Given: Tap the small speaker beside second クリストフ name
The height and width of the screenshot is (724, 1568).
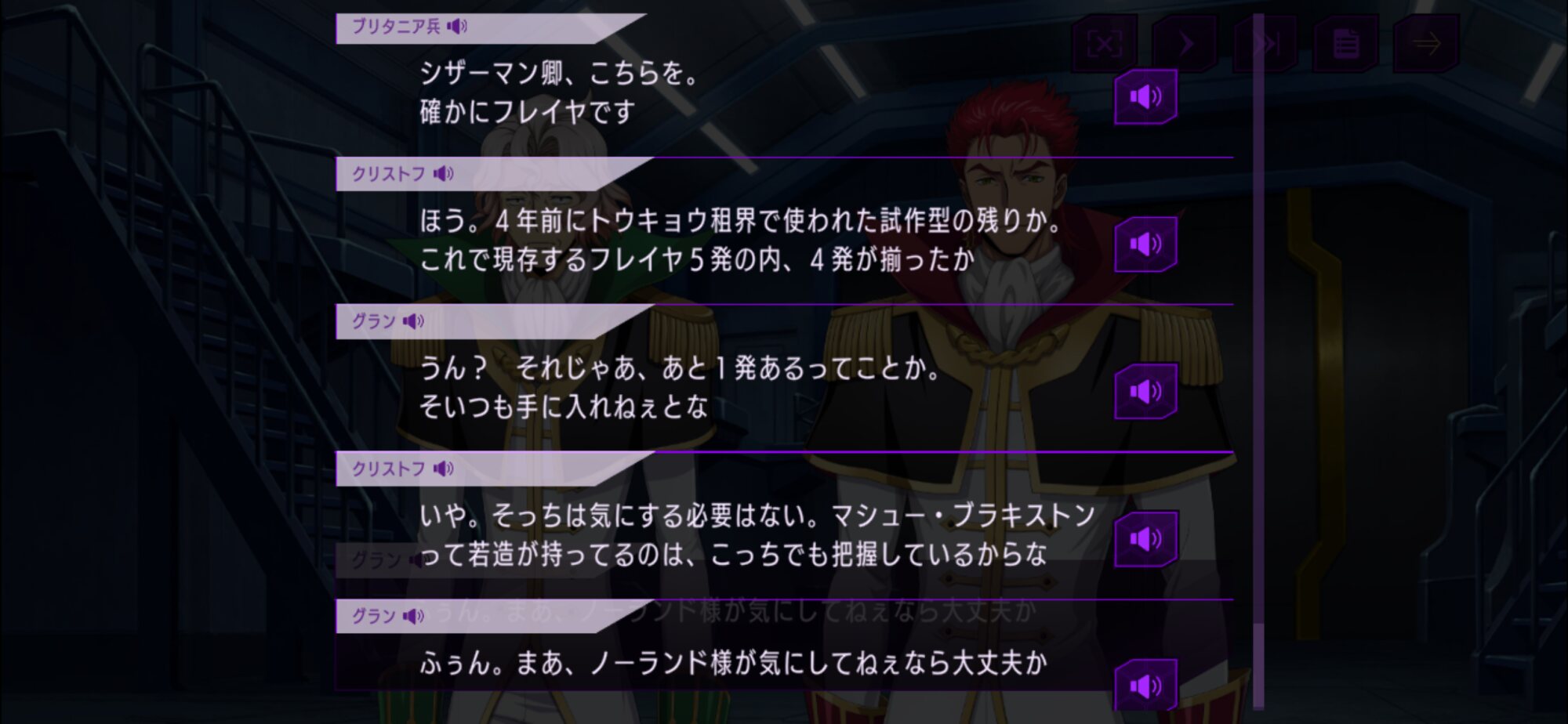Looking at the screenshot, I should [443, 469].
